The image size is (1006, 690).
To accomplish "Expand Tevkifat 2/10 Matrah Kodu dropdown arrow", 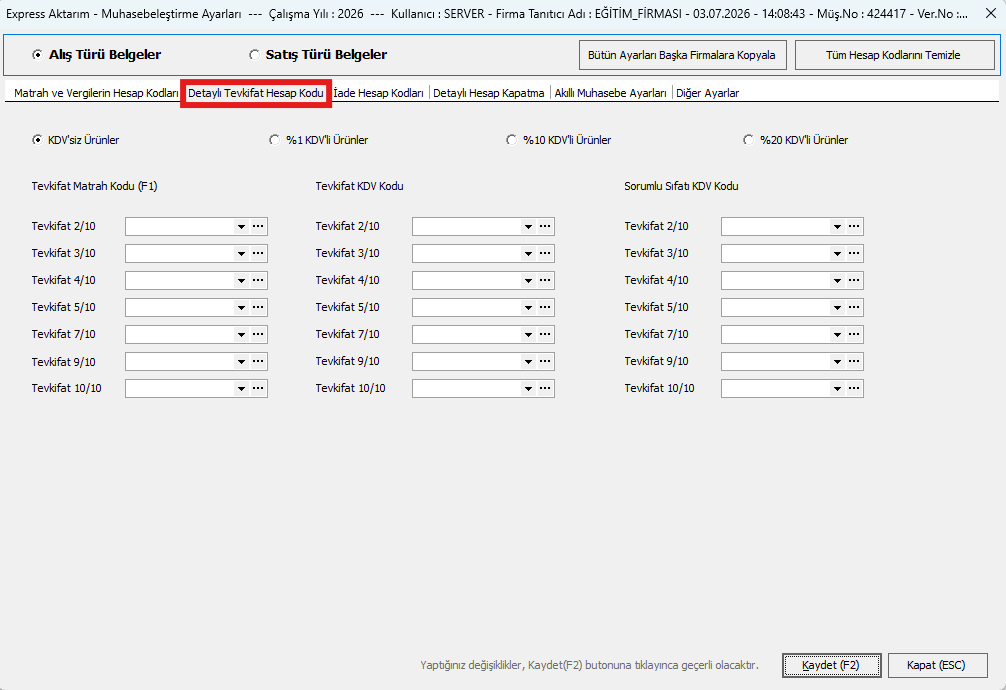I will pos(241,227).
